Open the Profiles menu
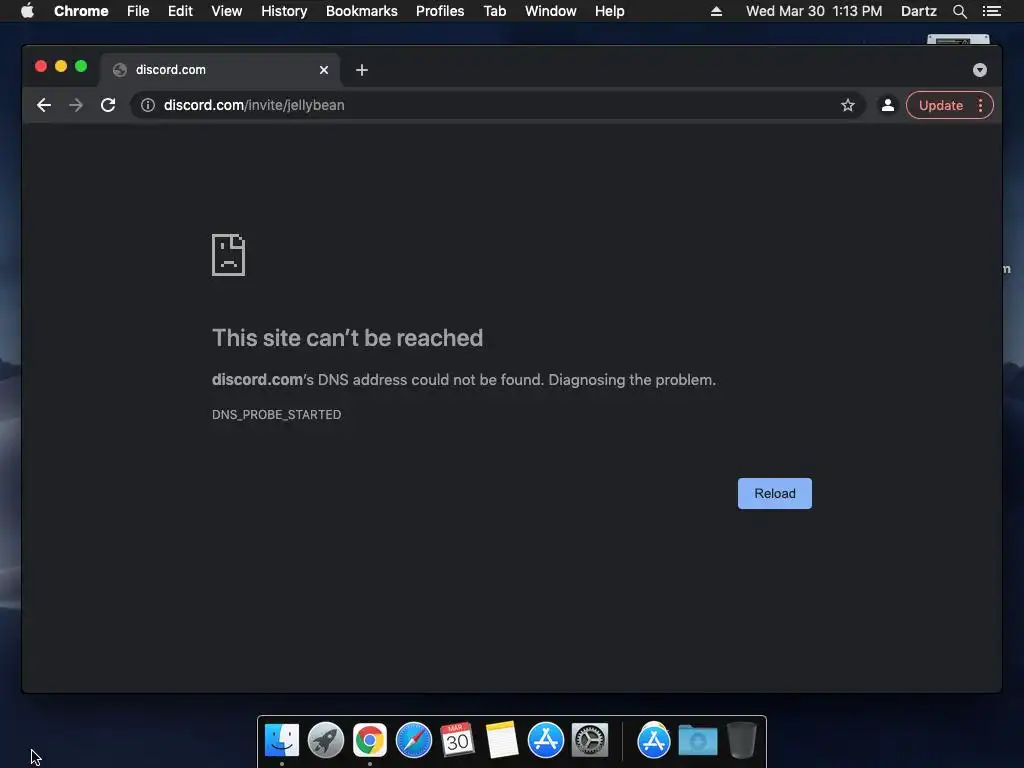Image resolution: width=1024 pixels, height=768 pixels. tap(440, 11)
